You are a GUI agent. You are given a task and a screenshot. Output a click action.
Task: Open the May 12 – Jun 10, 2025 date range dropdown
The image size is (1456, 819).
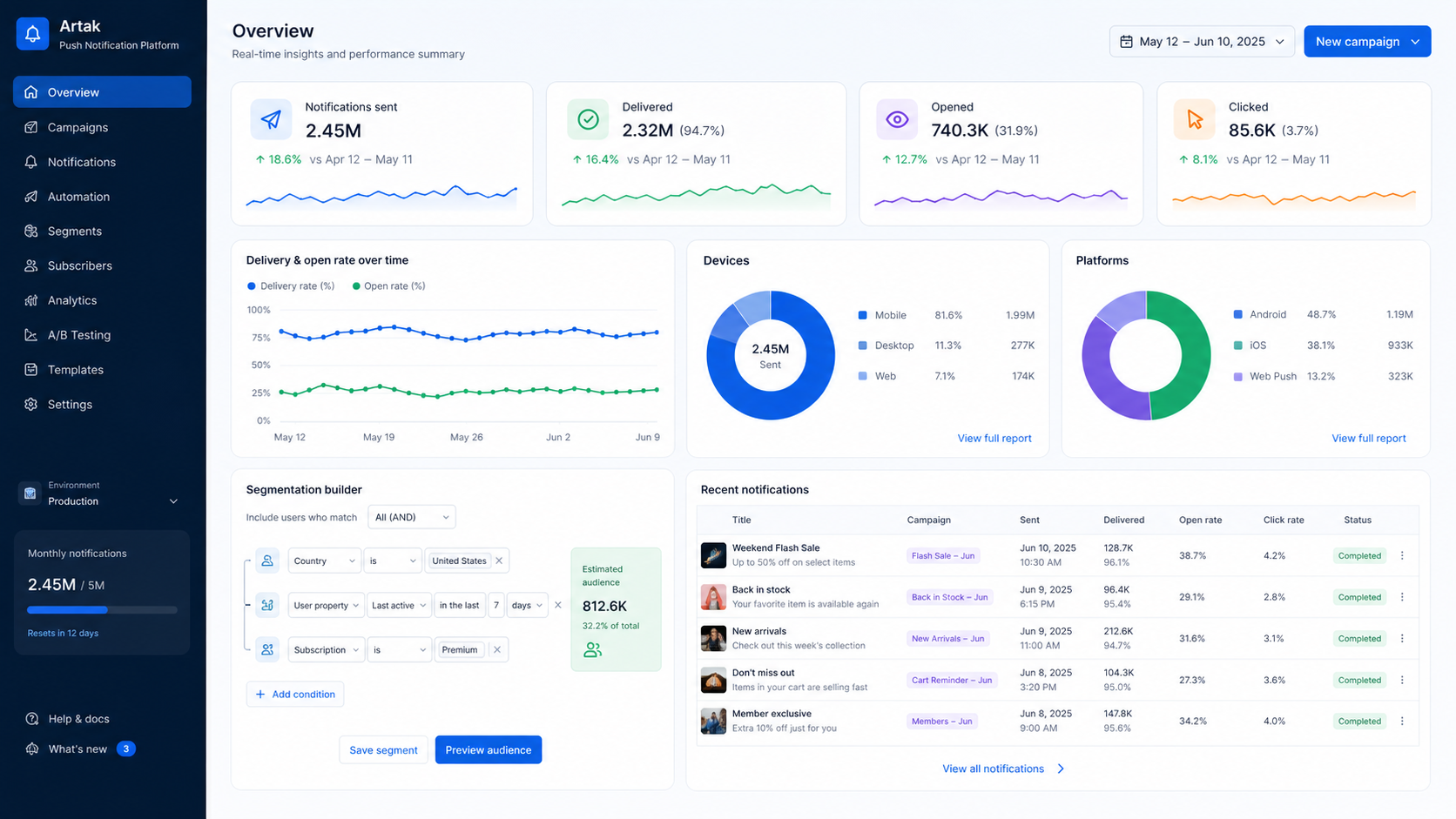click(1202, 42)
